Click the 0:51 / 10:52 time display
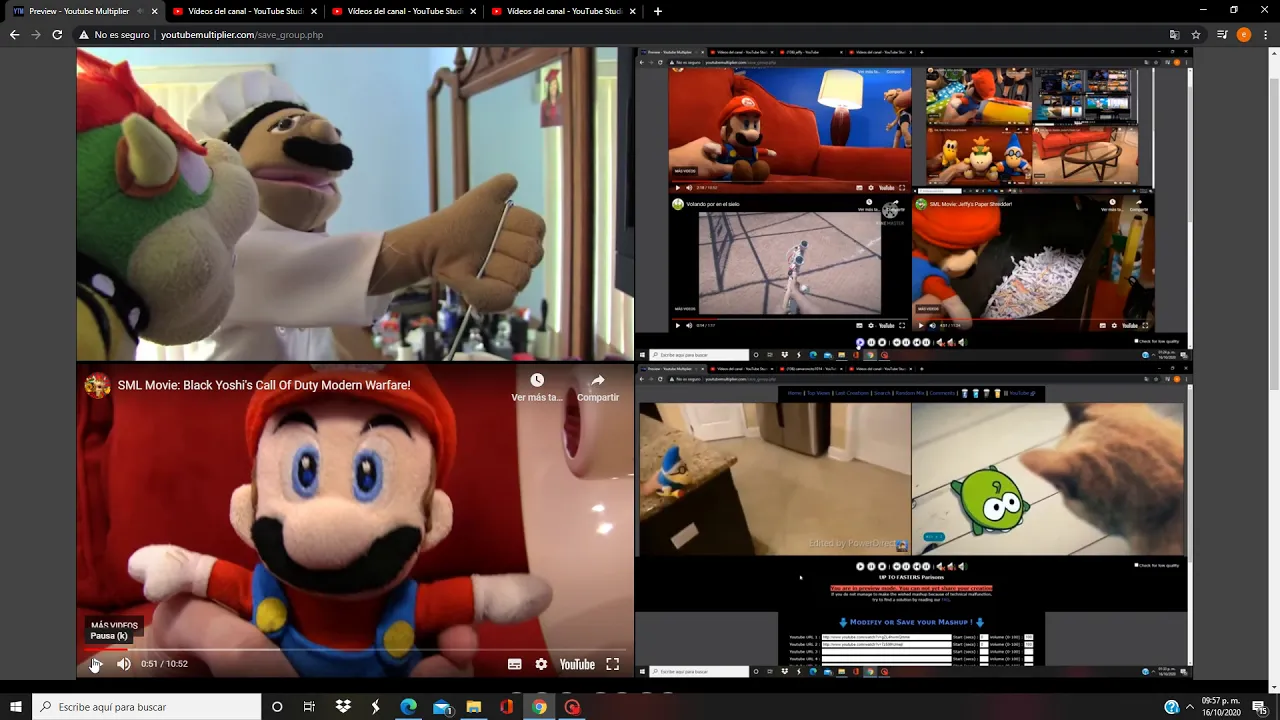 click(x=164, y=664)
